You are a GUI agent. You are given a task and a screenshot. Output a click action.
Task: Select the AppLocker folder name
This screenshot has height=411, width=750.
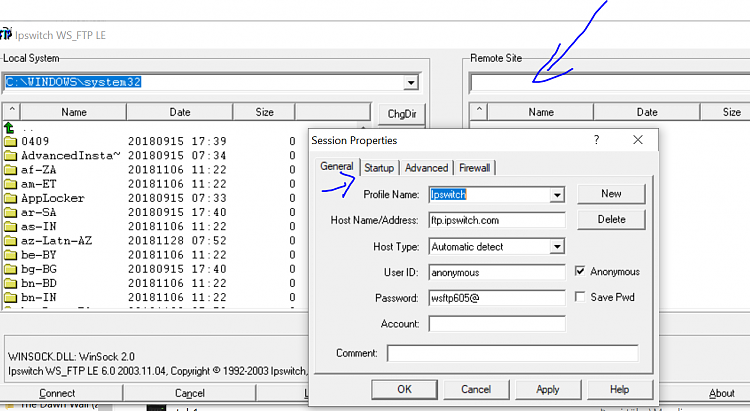click(x=53, y=198)
